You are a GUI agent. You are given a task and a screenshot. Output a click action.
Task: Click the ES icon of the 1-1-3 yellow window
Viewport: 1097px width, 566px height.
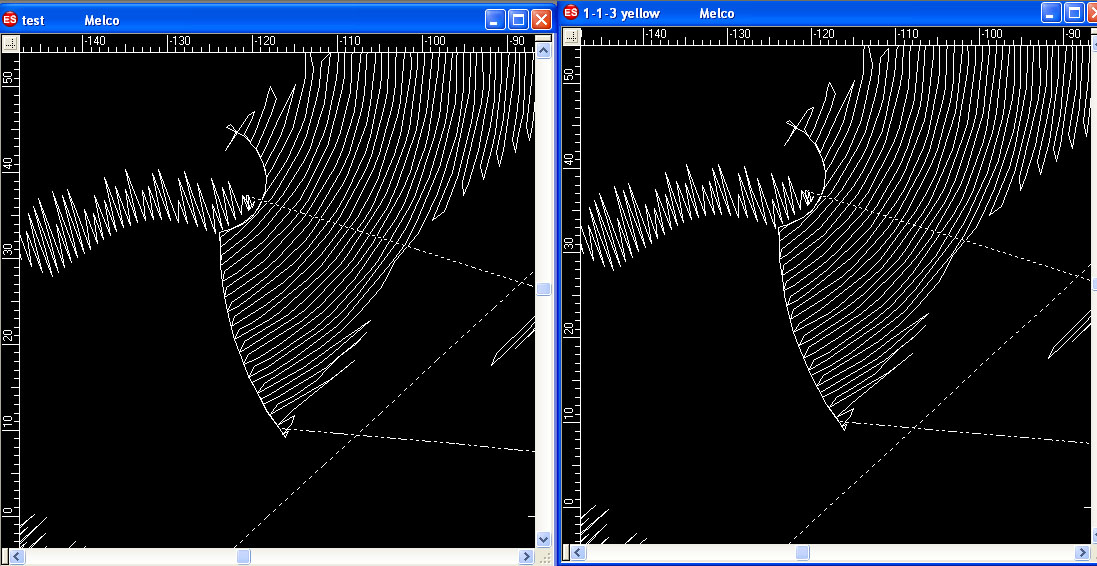point(571,13)
